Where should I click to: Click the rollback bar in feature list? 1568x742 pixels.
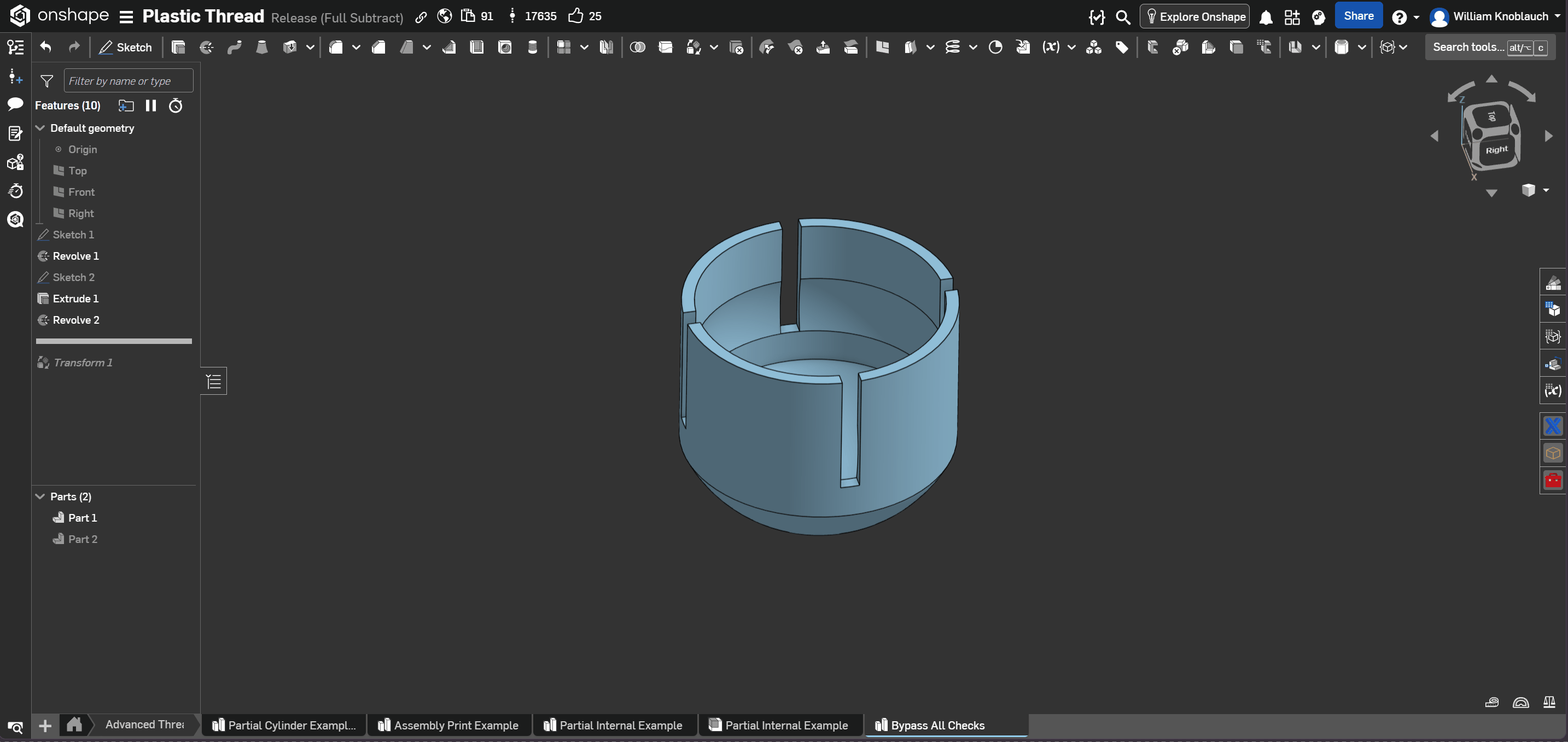114,341
